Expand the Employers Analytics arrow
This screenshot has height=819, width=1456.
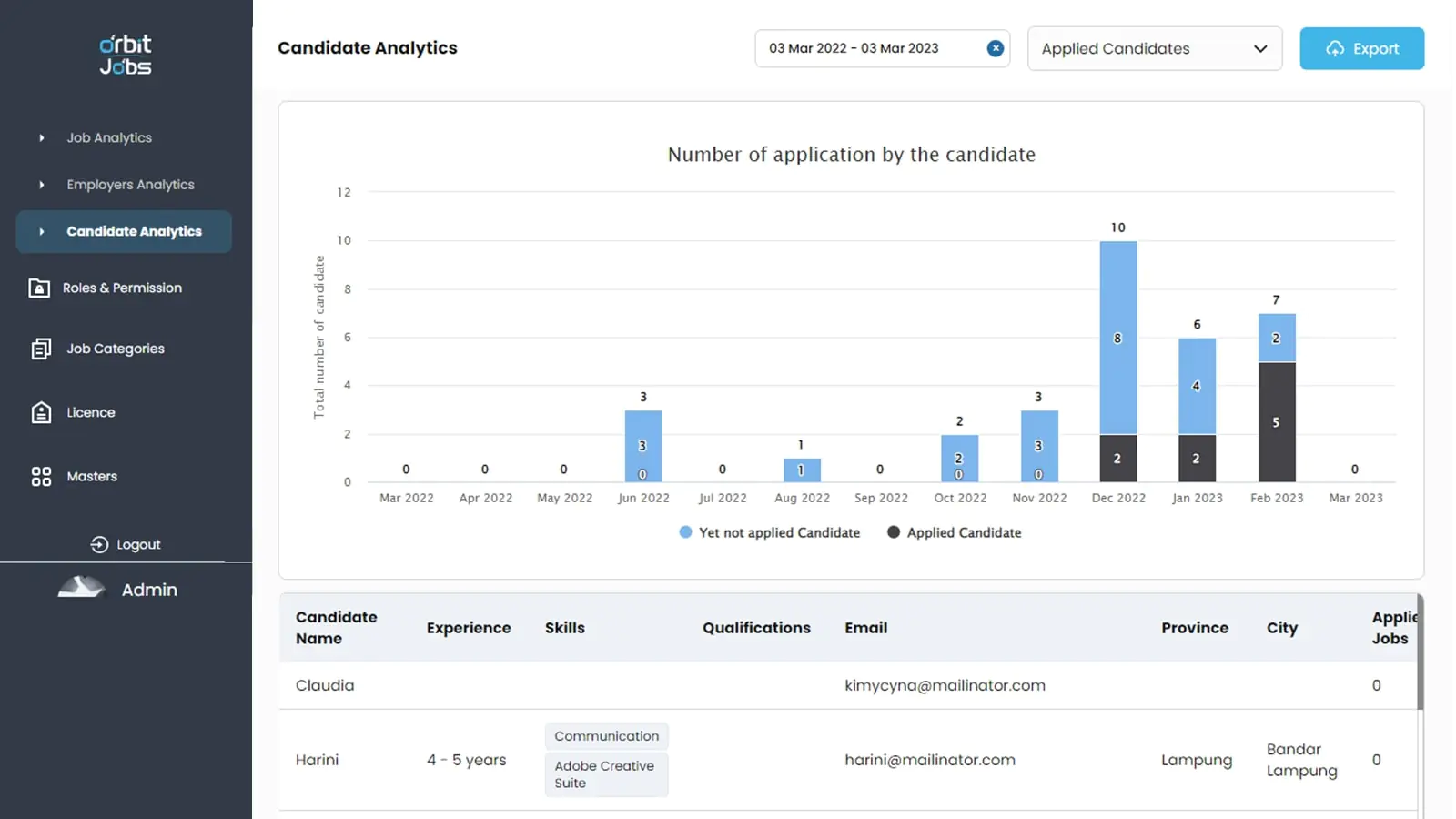coord(42,185)
